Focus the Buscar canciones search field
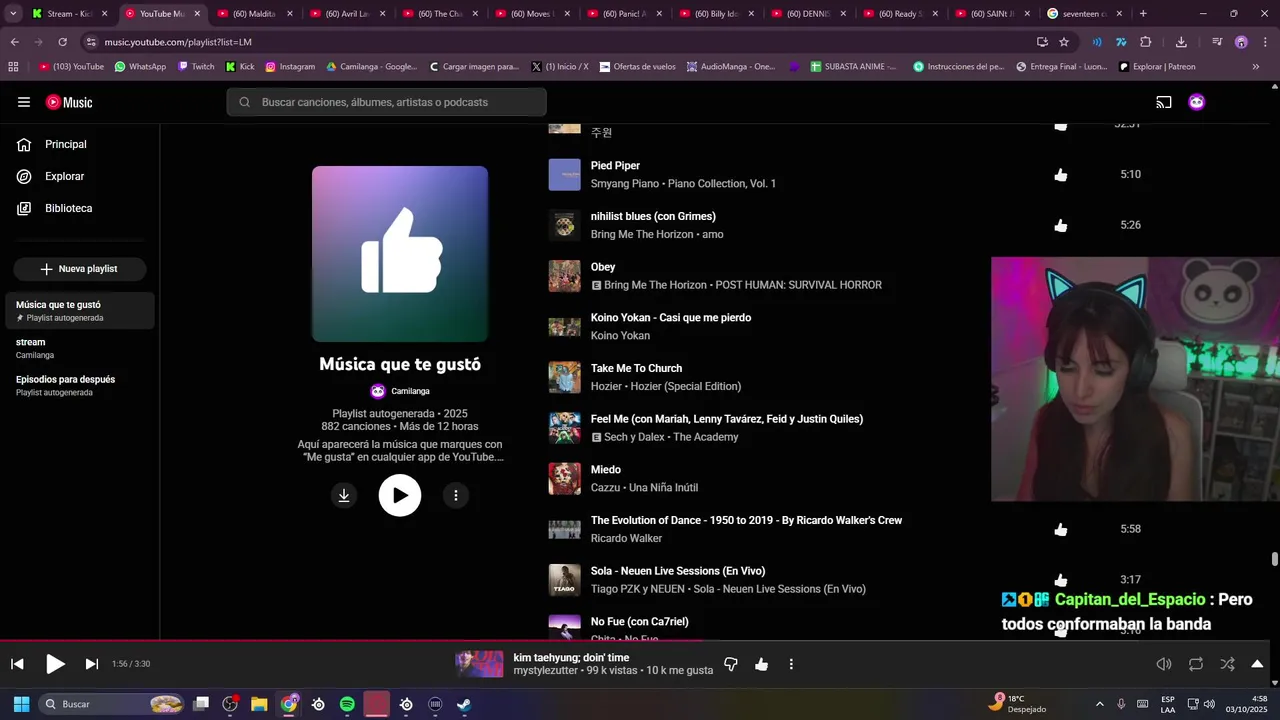The image size is (1280, 720). point(386,102)
